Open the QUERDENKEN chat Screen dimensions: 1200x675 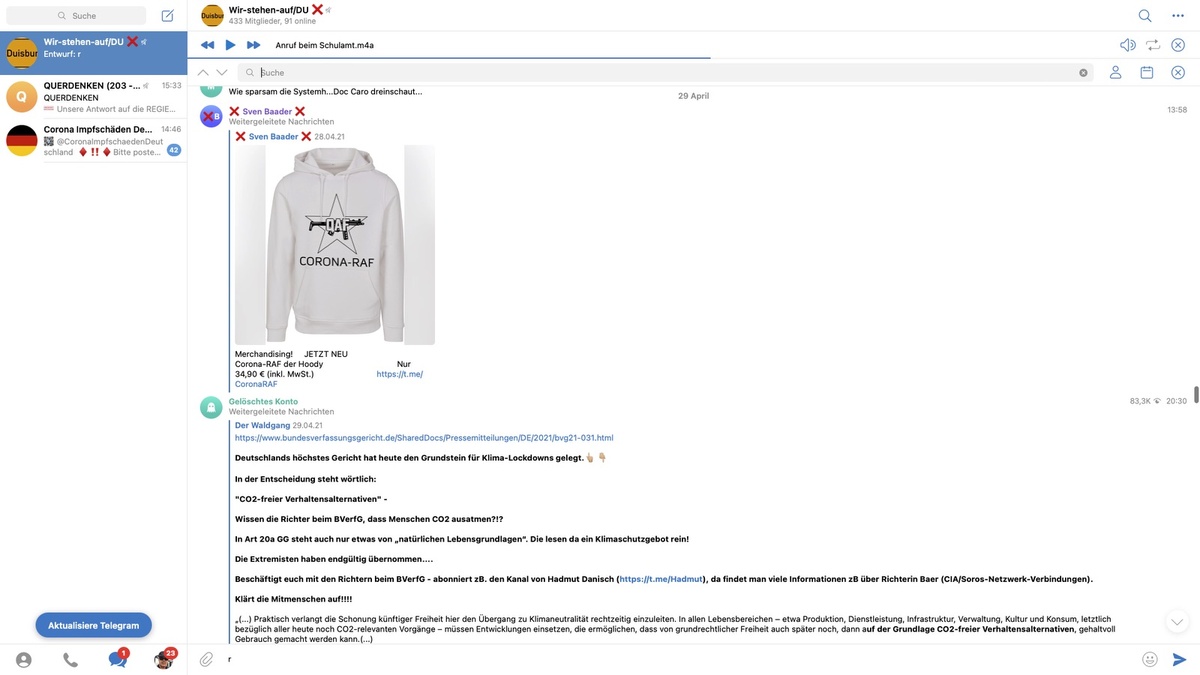click(94, 97)
